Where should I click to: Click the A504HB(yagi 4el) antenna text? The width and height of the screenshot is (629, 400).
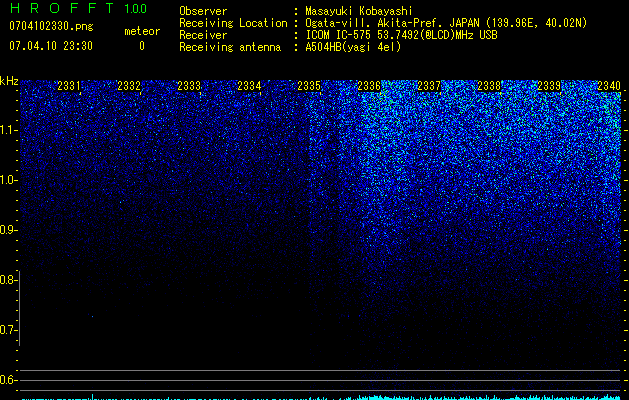(x=353, y=47)
